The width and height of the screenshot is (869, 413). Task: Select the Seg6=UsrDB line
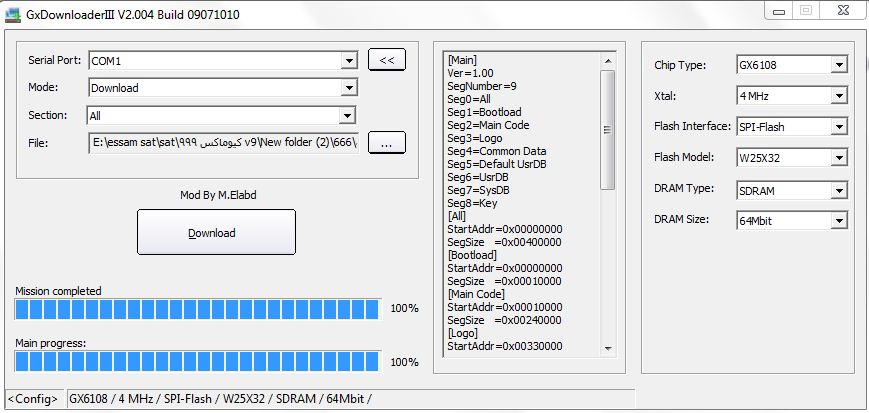pos(478,177)
